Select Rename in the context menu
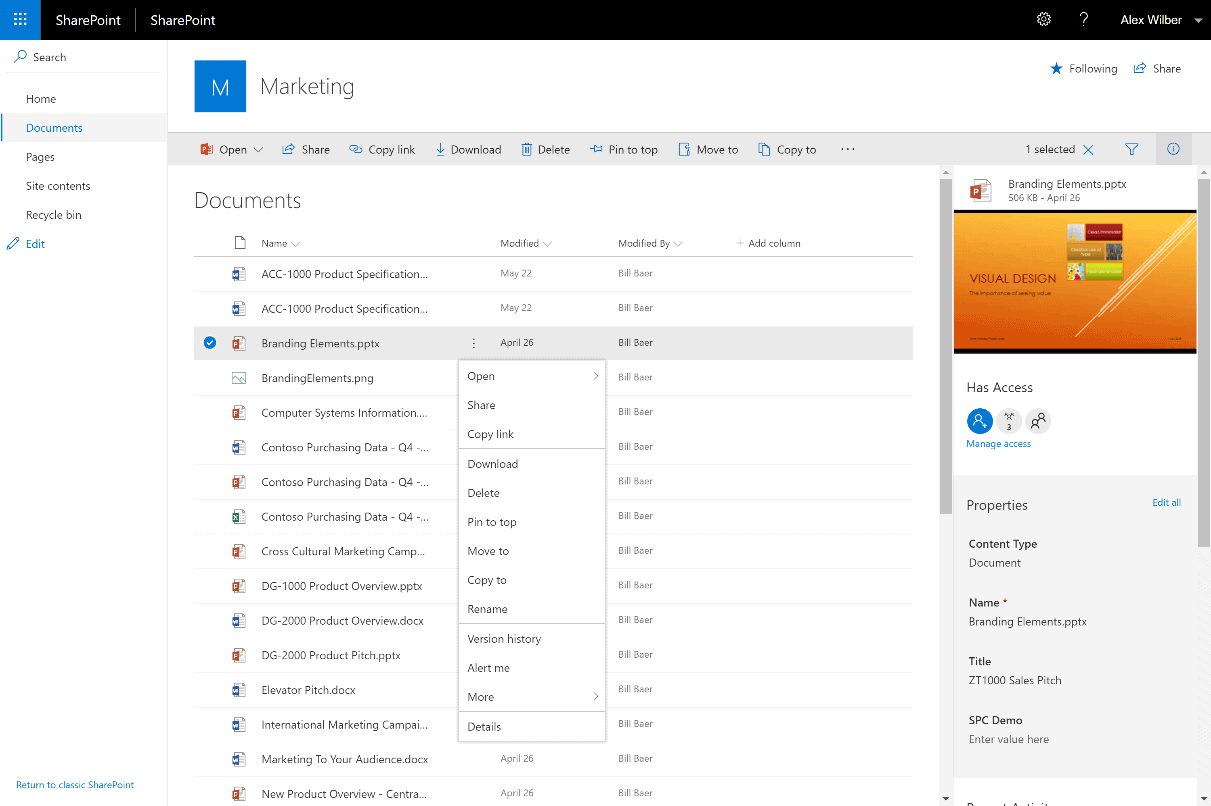Image resolution: width=1211 pixels, height=806 pixels. pyautogui.click(x=487, y=609)
